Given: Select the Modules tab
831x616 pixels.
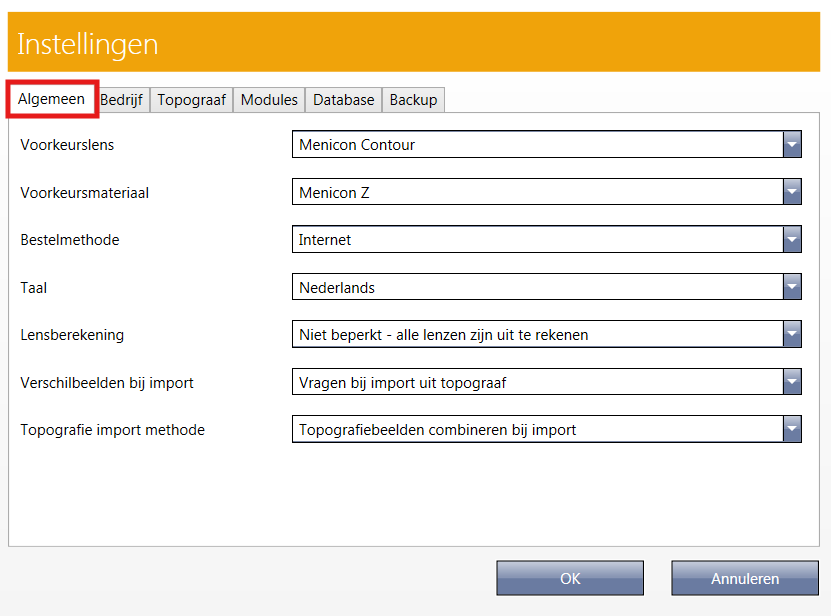Looking at the screenshot, I should [x=268, y=99].
